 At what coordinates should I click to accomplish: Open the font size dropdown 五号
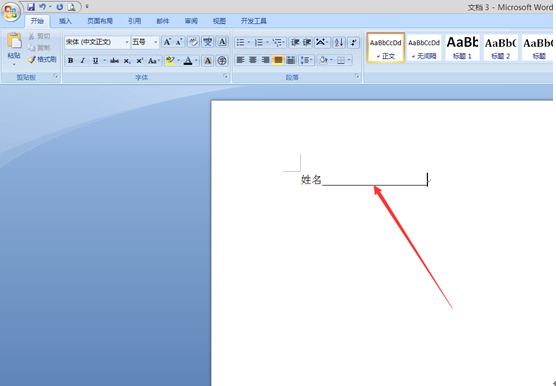[x=155, y=42]
